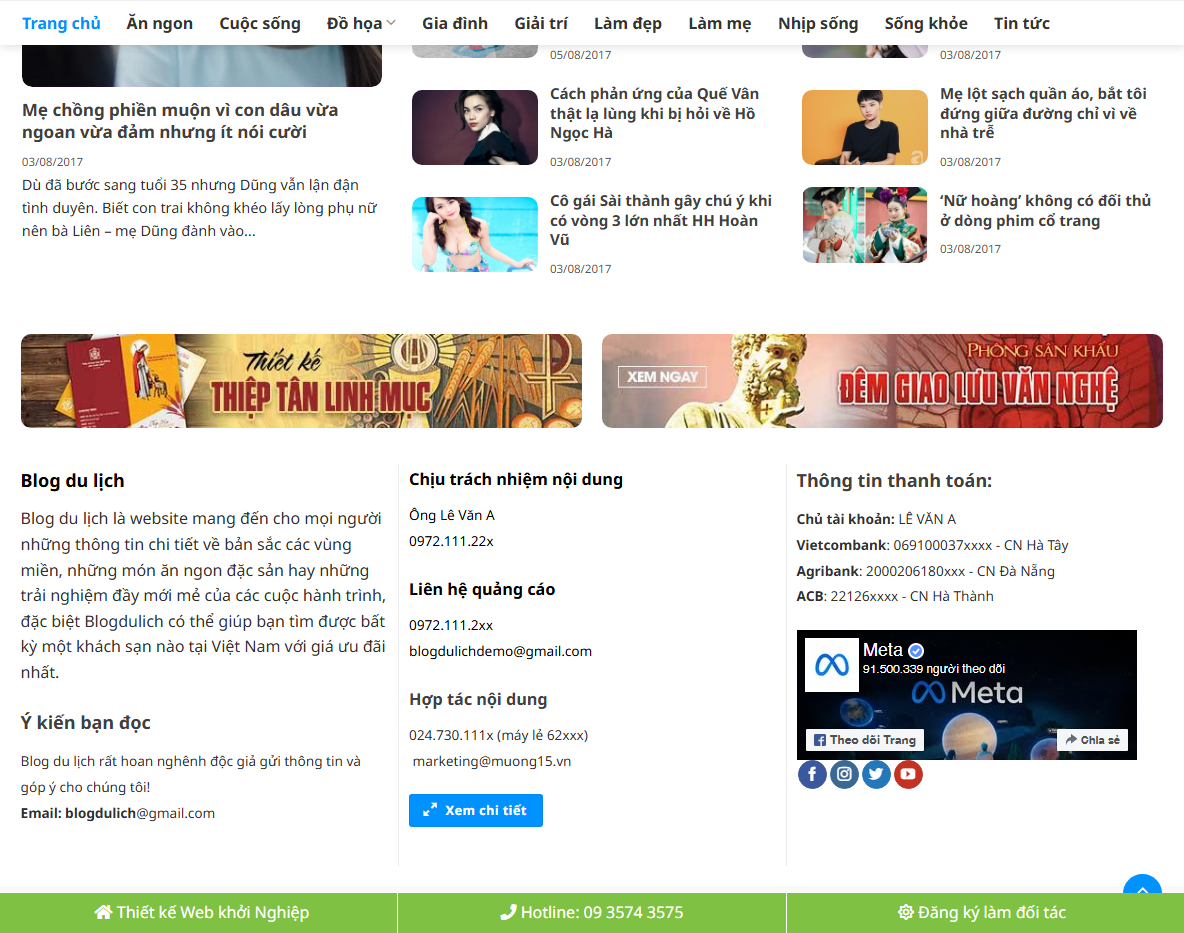The height and width of the screenshot is (933, 1184).
Task: Click the home icon next to Thiết kế Web khởi Nghiệp
Action: click(x=101, y=912)
